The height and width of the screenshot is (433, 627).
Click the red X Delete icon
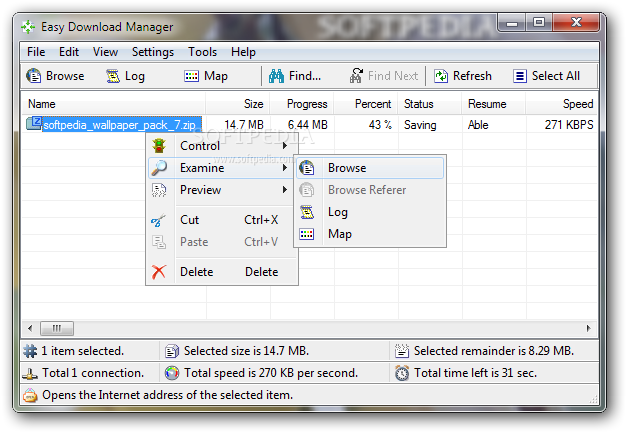(x=159, y=272)
